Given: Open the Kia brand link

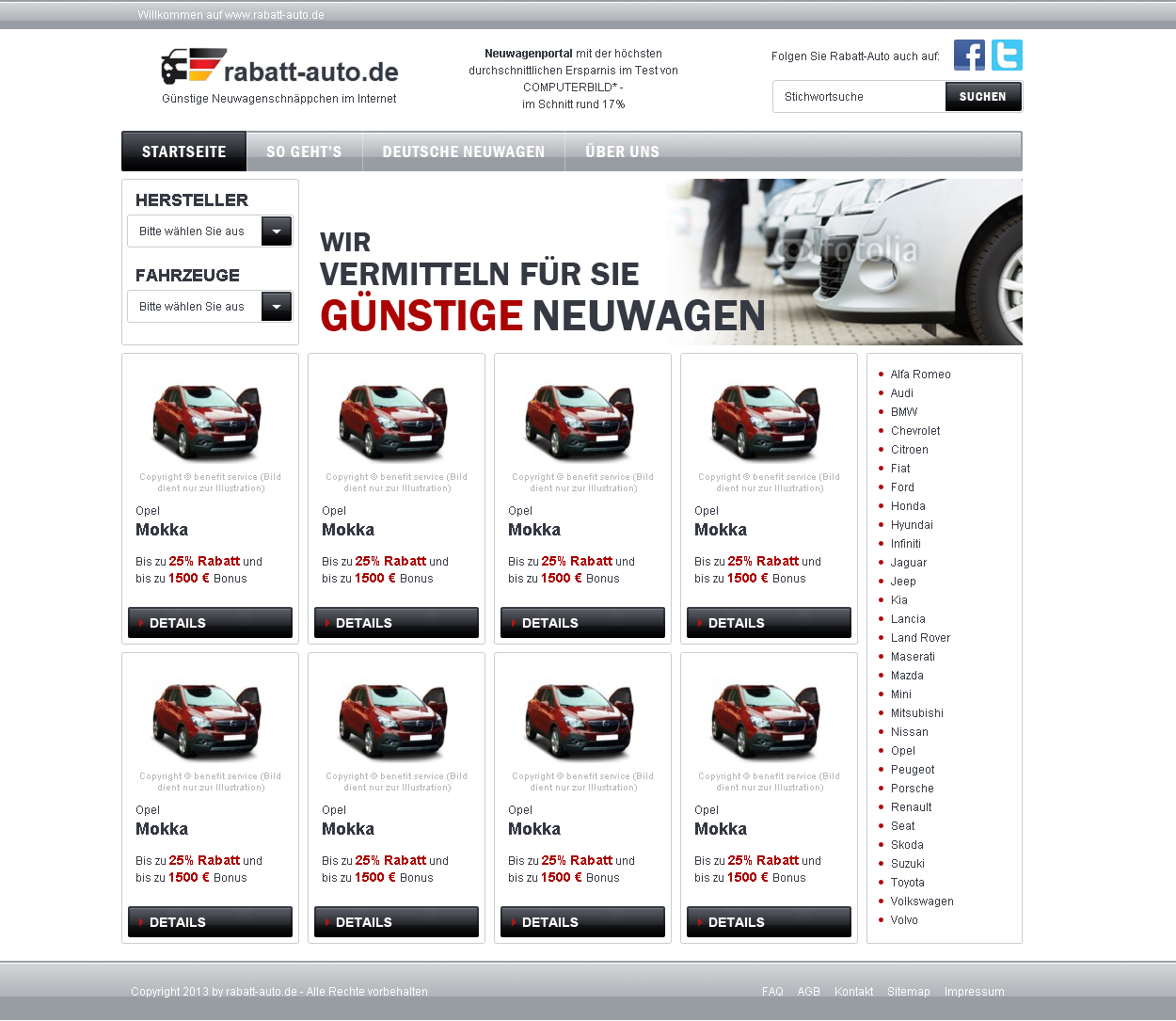Looking at the screenshot, I should coord(899,600).
